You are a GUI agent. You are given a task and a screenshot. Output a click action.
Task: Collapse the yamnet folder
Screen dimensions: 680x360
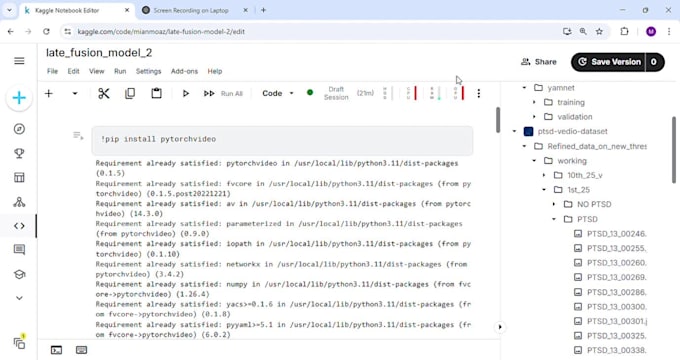point(524,88)
